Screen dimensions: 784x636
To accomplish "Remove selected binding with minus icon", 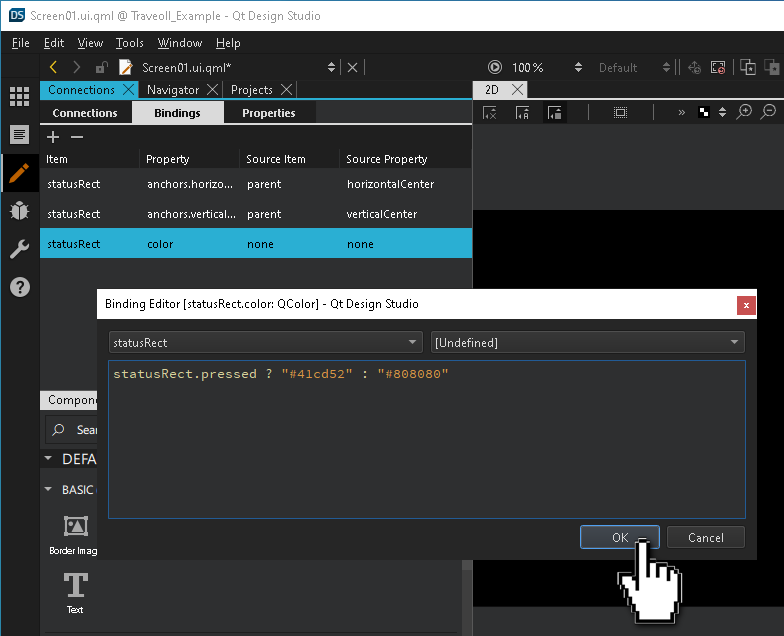I will click(77, 137).
